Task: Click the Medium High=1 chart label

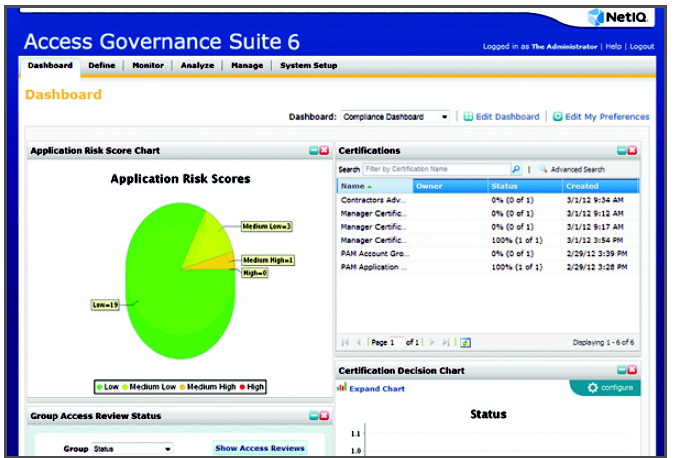Action: [268, 260]
